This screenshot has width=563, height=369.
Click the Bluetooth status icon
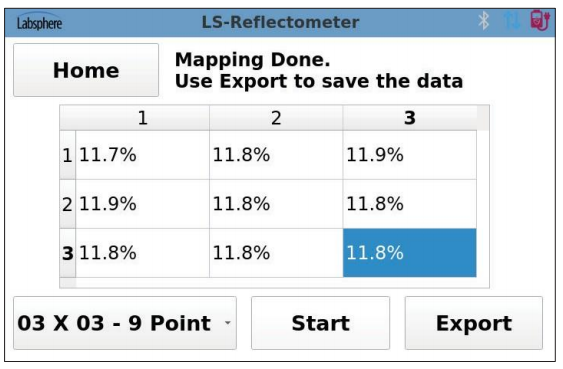(484, 21)
